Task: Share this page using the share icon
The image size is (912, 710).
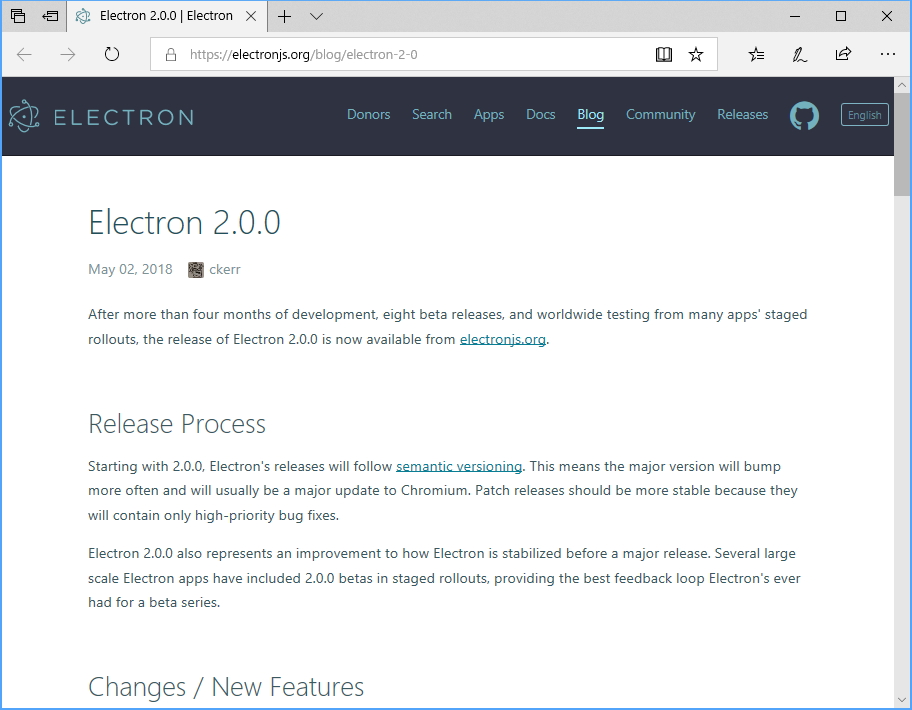Action: [x=843, y=54]
